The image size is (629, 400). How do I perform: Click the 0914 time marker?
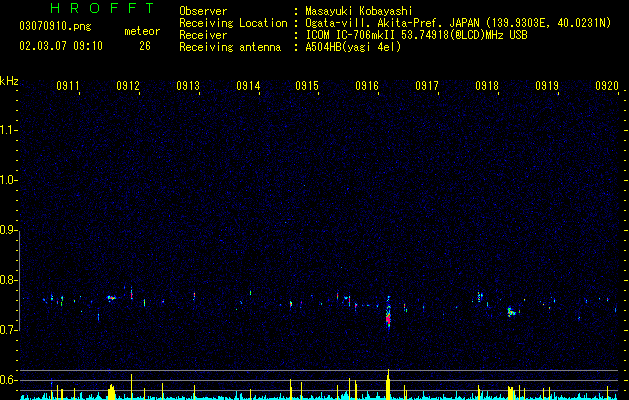248,86
